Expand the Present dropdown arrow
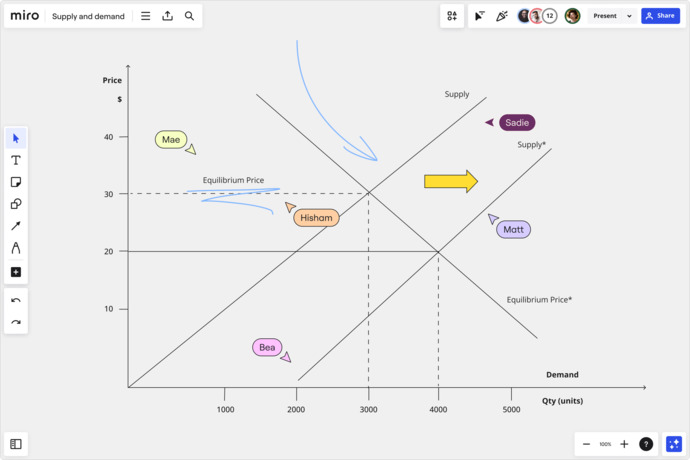 pyautogui.click(x=629, y=16)
